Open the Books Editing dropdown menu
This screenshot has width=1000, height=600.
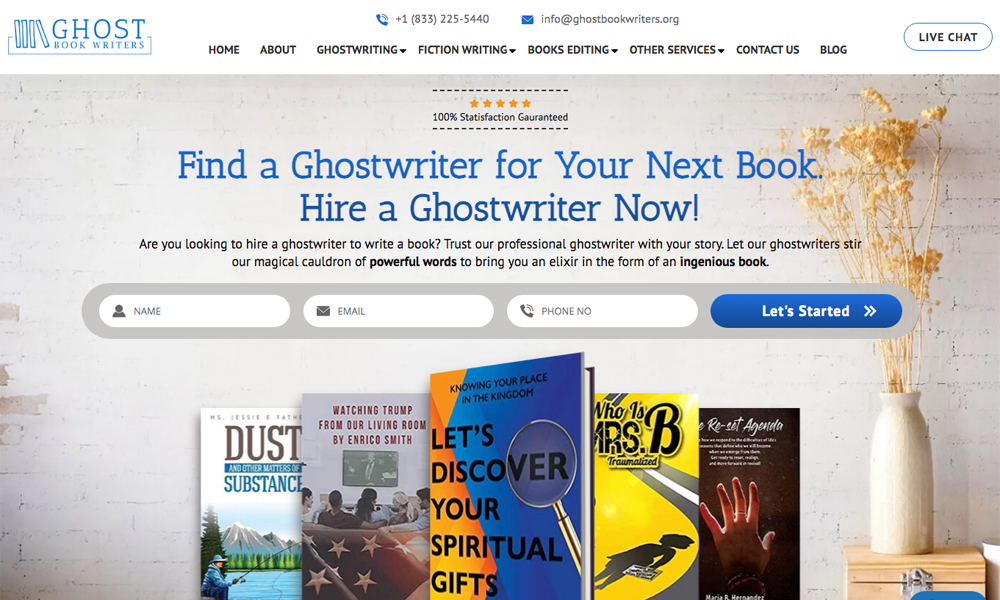coord(573,50)
